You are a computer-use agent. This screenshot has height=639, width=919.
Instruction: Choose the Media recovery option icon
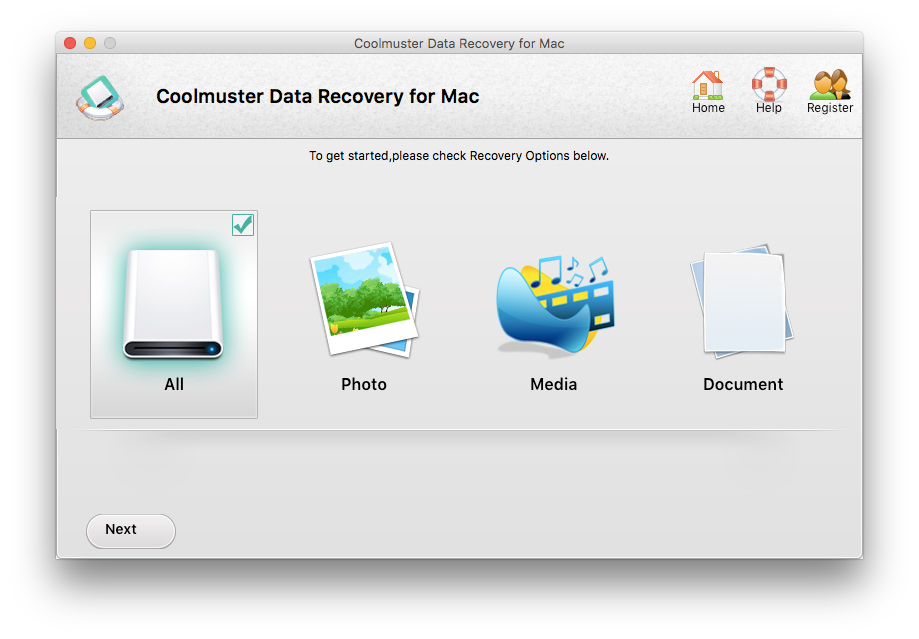point(554,305)
